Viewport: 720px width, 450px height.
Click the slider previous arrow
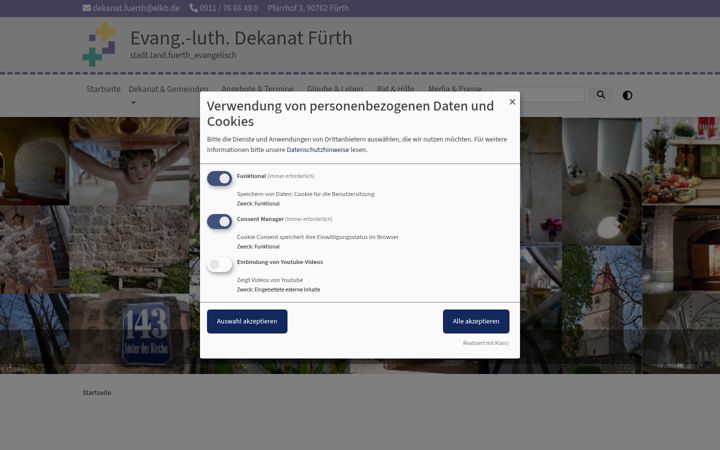click(53, 245)
